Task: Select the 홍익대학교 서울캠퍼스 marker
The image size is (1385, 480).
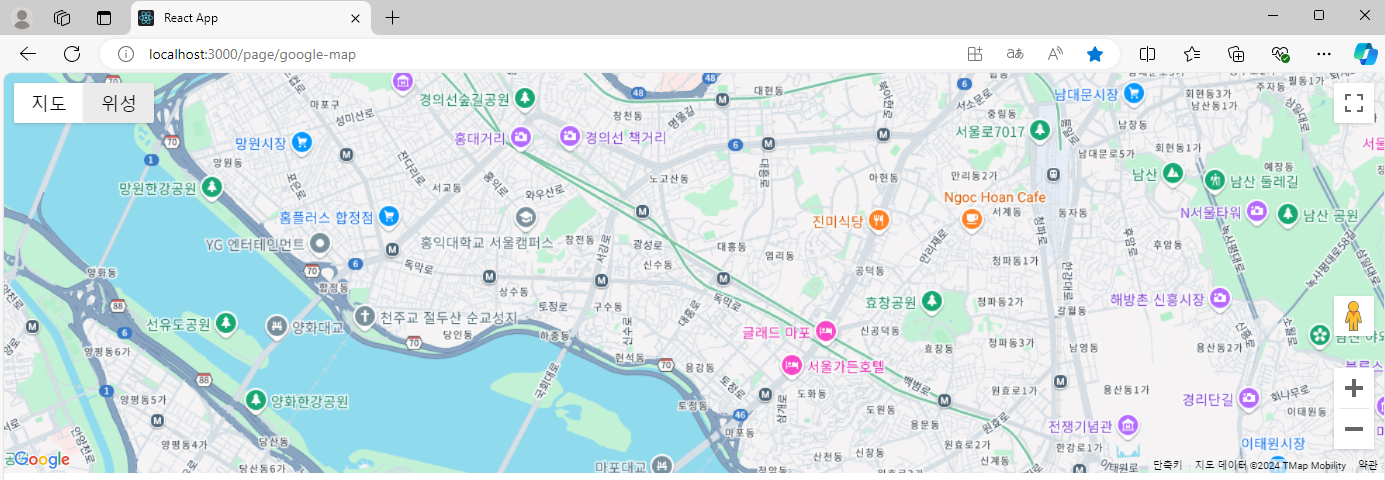Action: 525,217
